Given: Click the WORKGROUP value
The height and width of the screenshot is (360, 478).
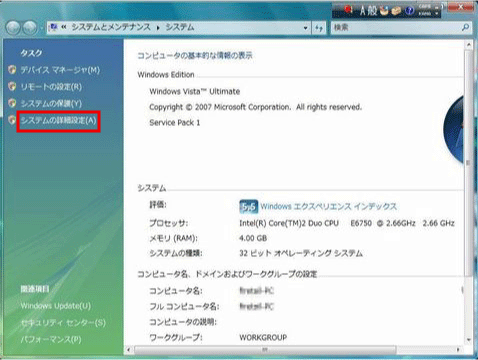Looking at the screenshot, I should pyautogui.click(x=263, y=337).
